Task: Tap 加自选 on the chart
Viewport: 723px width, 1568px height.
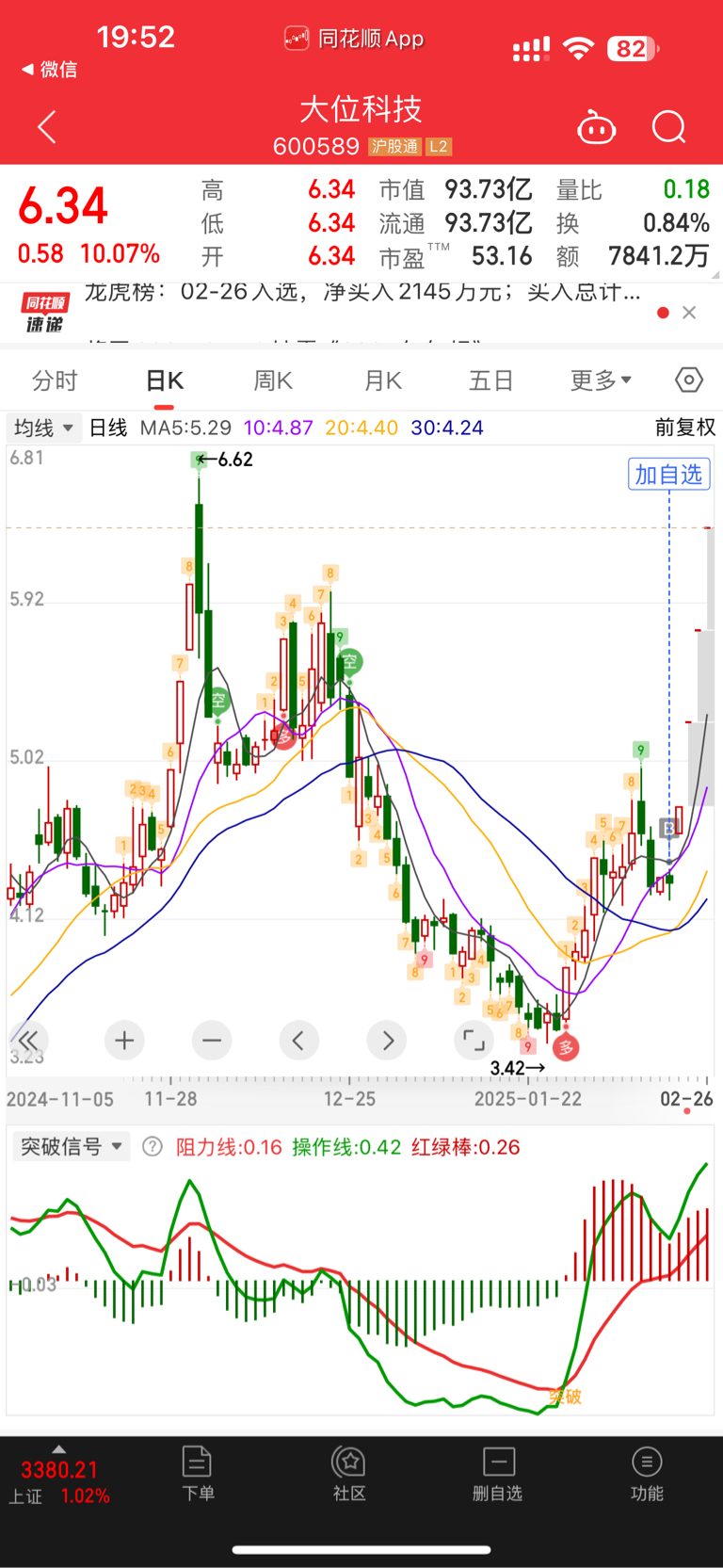Action: (x=668, y=474)
